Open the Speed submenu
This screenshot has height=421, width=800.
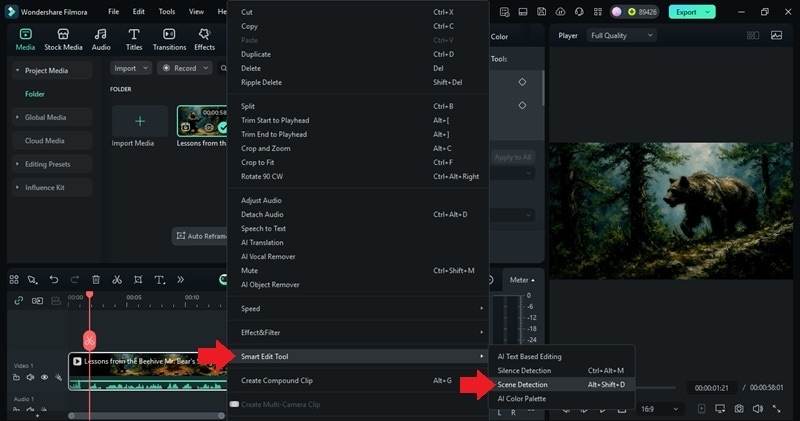(x=358, y=308)
